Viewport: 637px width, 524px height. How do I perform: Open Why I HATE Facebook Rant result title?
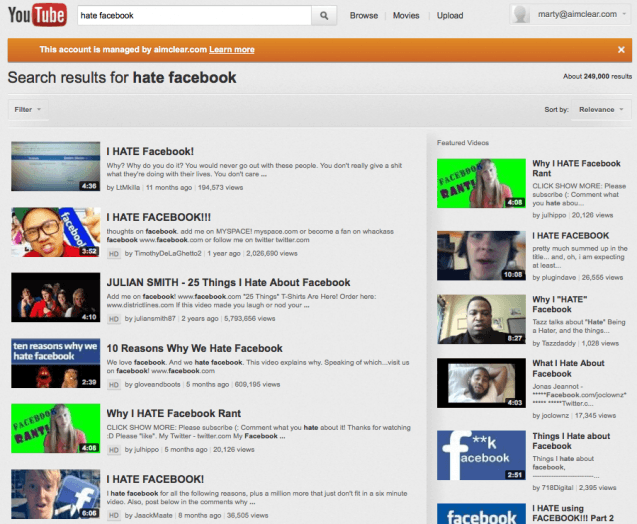click(173, 413)
